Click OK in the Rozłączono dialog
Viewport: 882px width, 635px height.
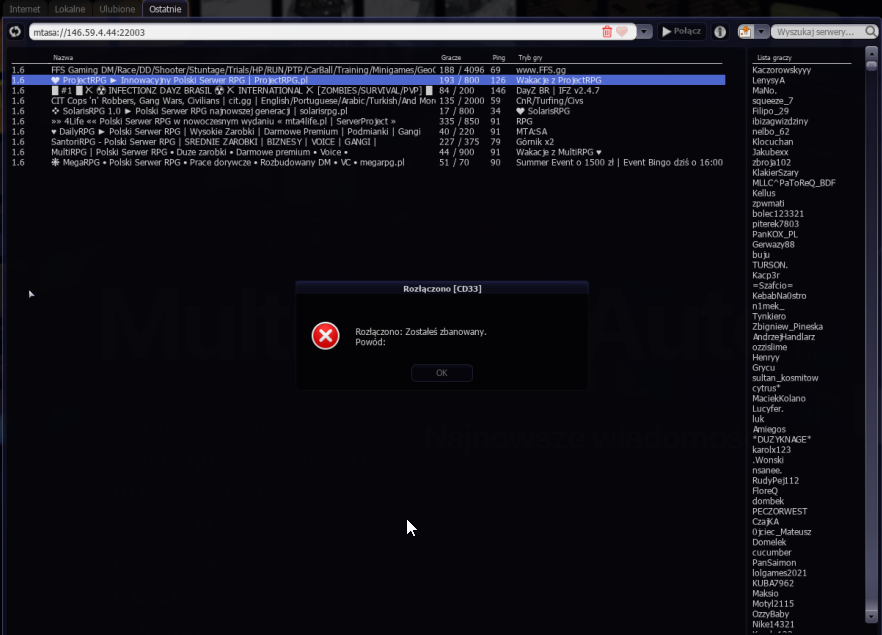tap(442, 373)
